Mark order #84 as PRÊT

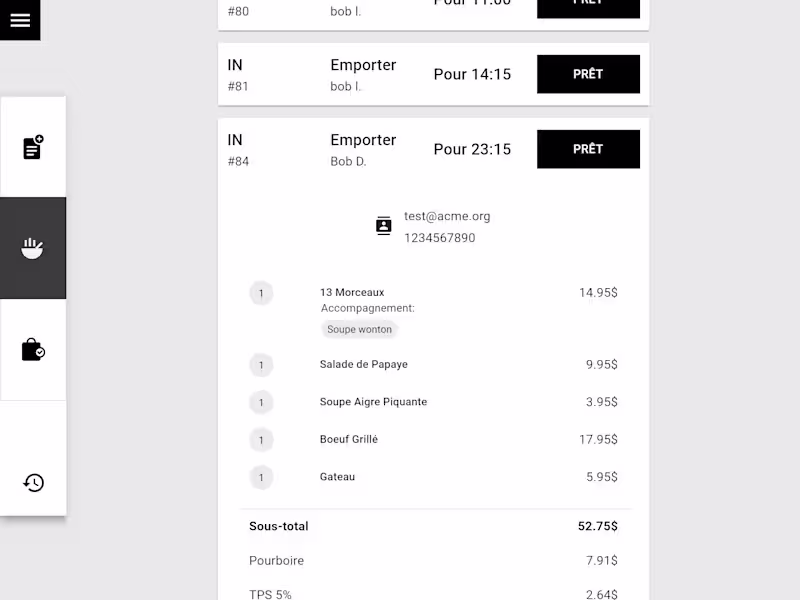click(588, 149)
